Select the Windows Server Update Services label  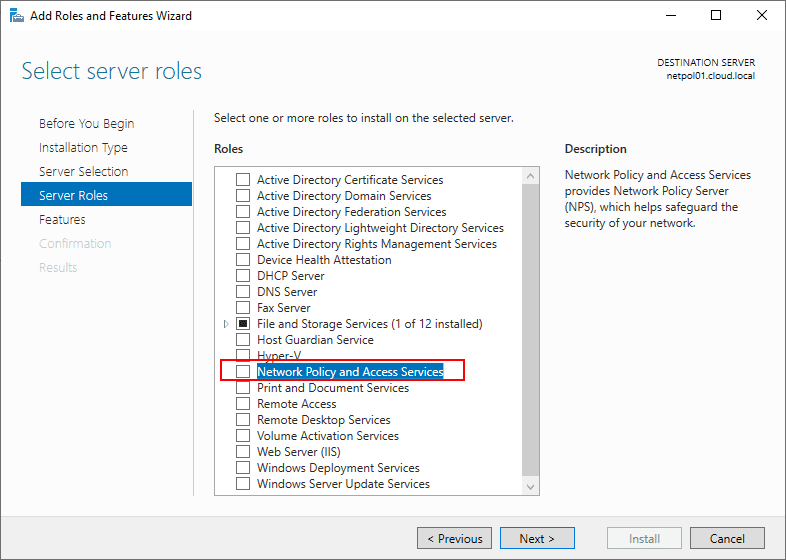click(x=343, y=484)
